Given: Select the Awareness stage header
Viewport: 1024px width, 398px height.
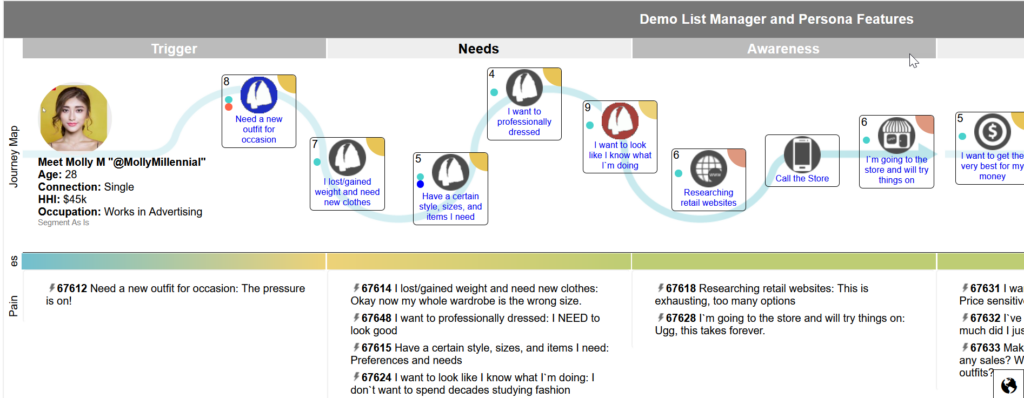Looking at the screenshot, I should 783,49.
